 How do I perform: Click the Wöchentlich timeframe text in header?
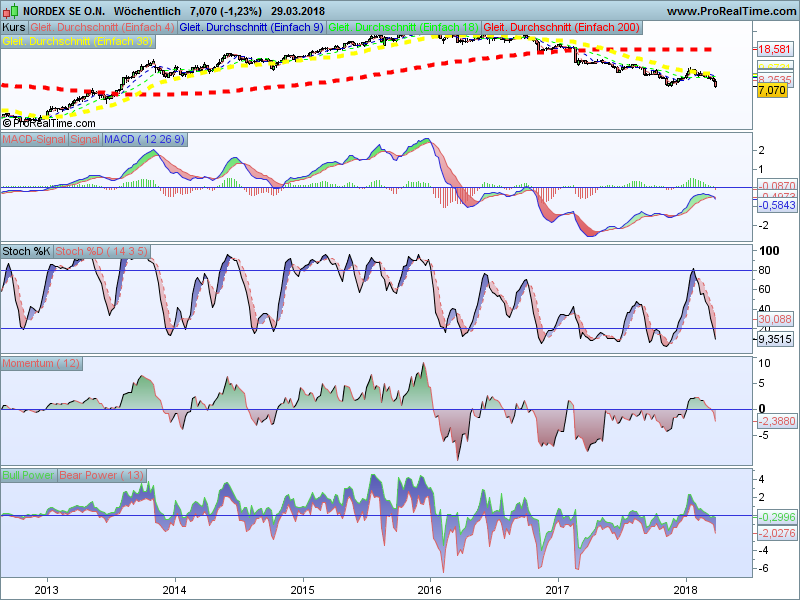pos(147,11)
